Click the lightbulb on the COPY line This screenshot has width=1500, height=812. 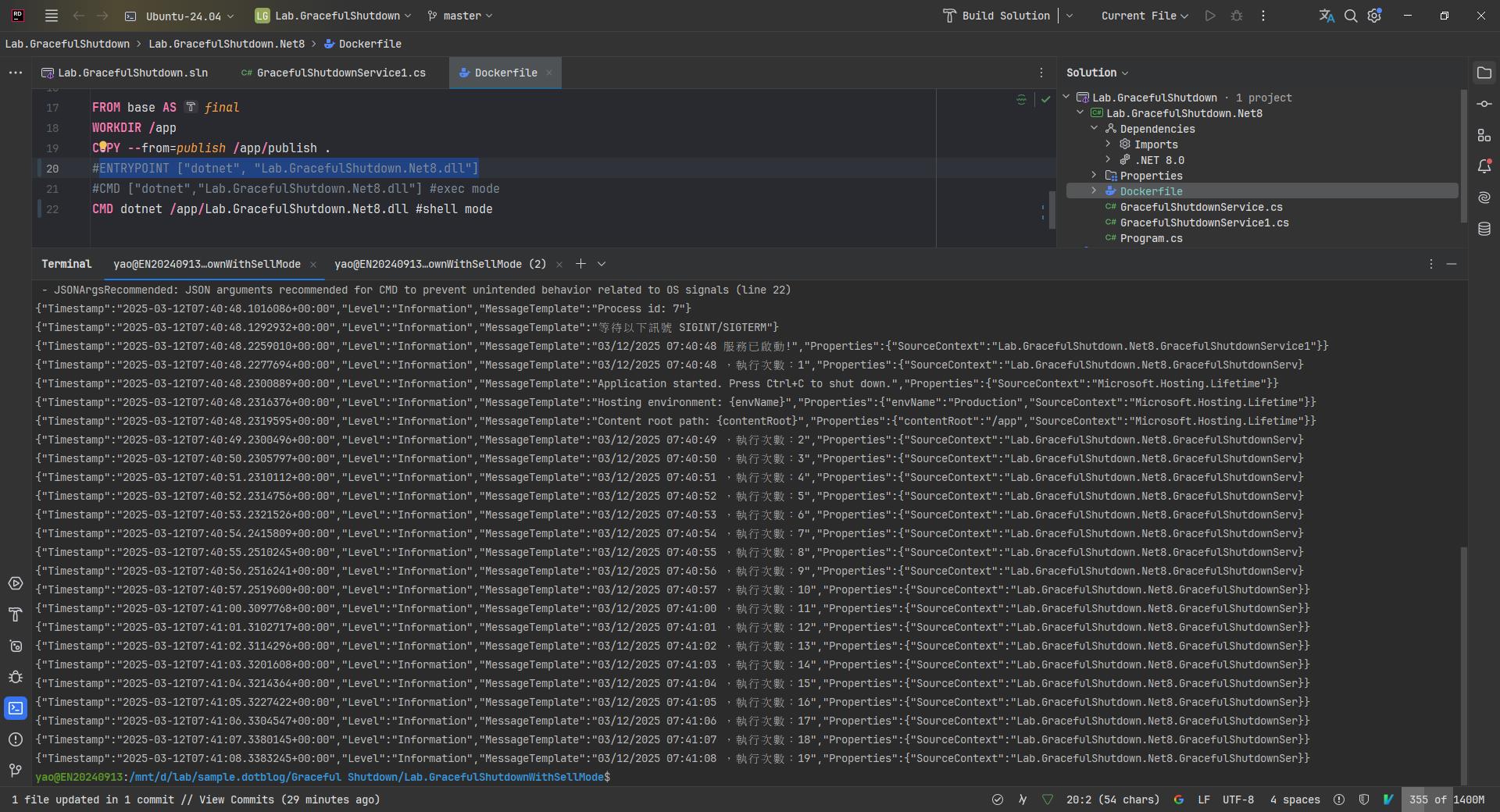click(x=102, y=146)
